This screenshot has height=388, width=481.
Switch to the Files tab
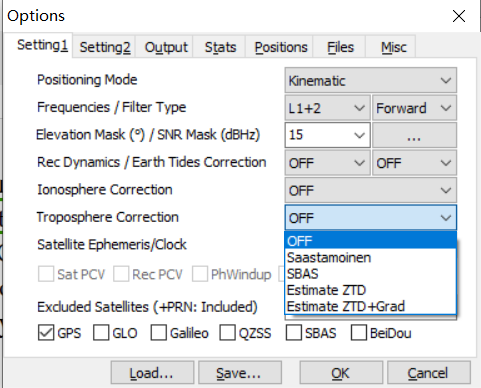pos(340,47)
